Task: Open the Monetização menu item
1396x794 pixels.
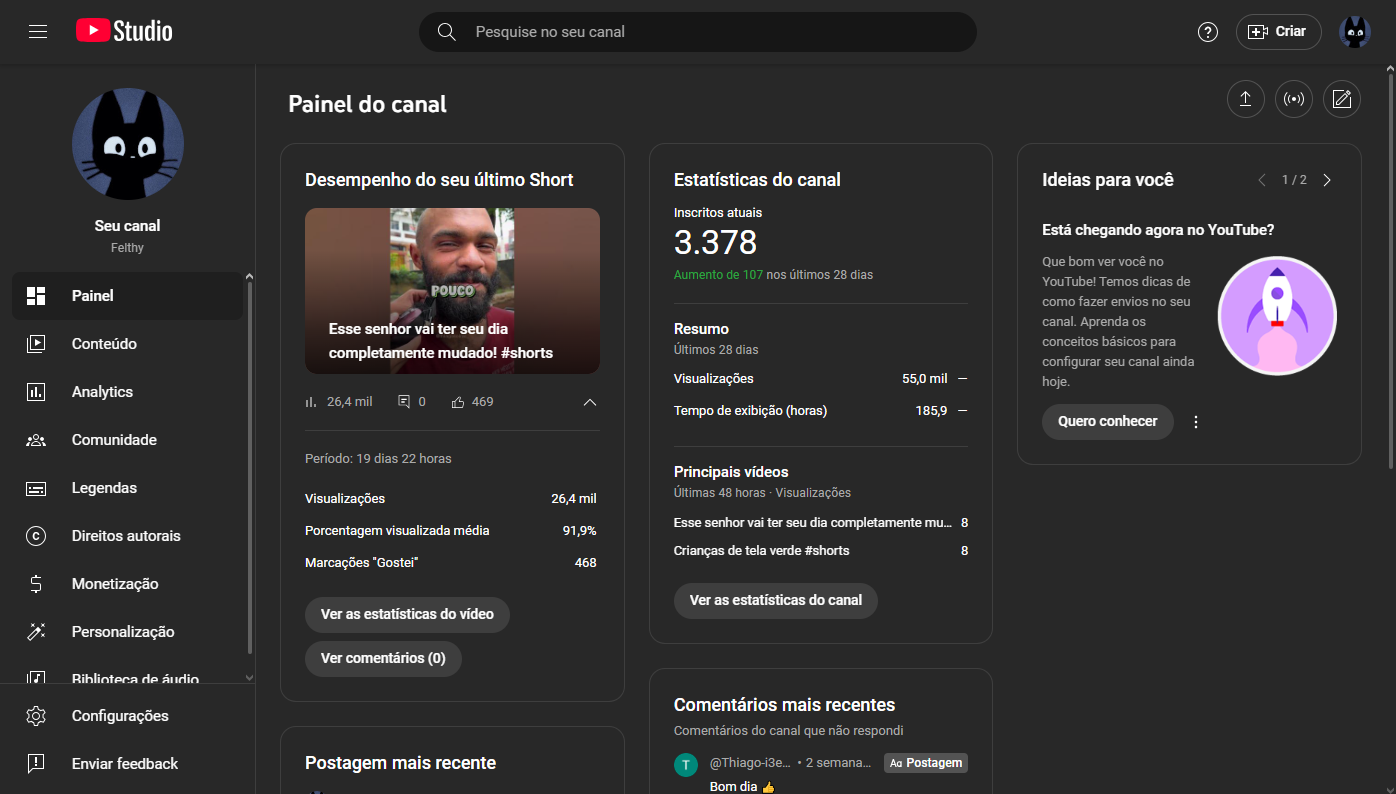Action: click(x=127, y=584)
